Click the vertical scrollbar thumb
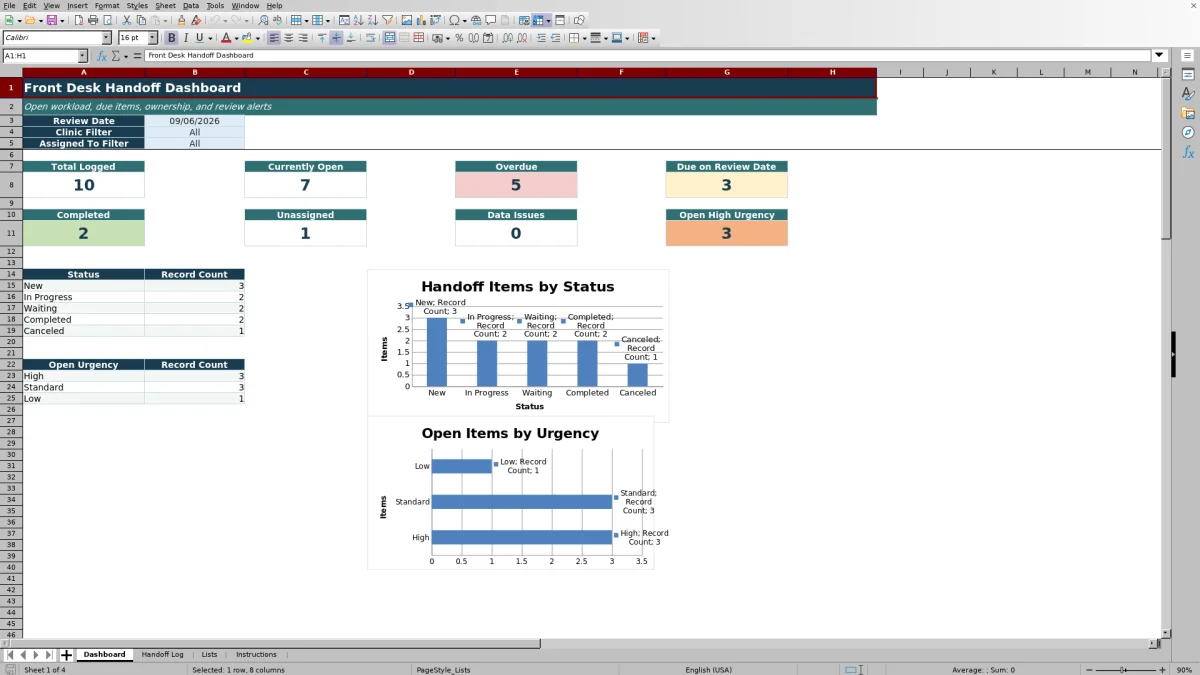 [x=1166, y=158]
